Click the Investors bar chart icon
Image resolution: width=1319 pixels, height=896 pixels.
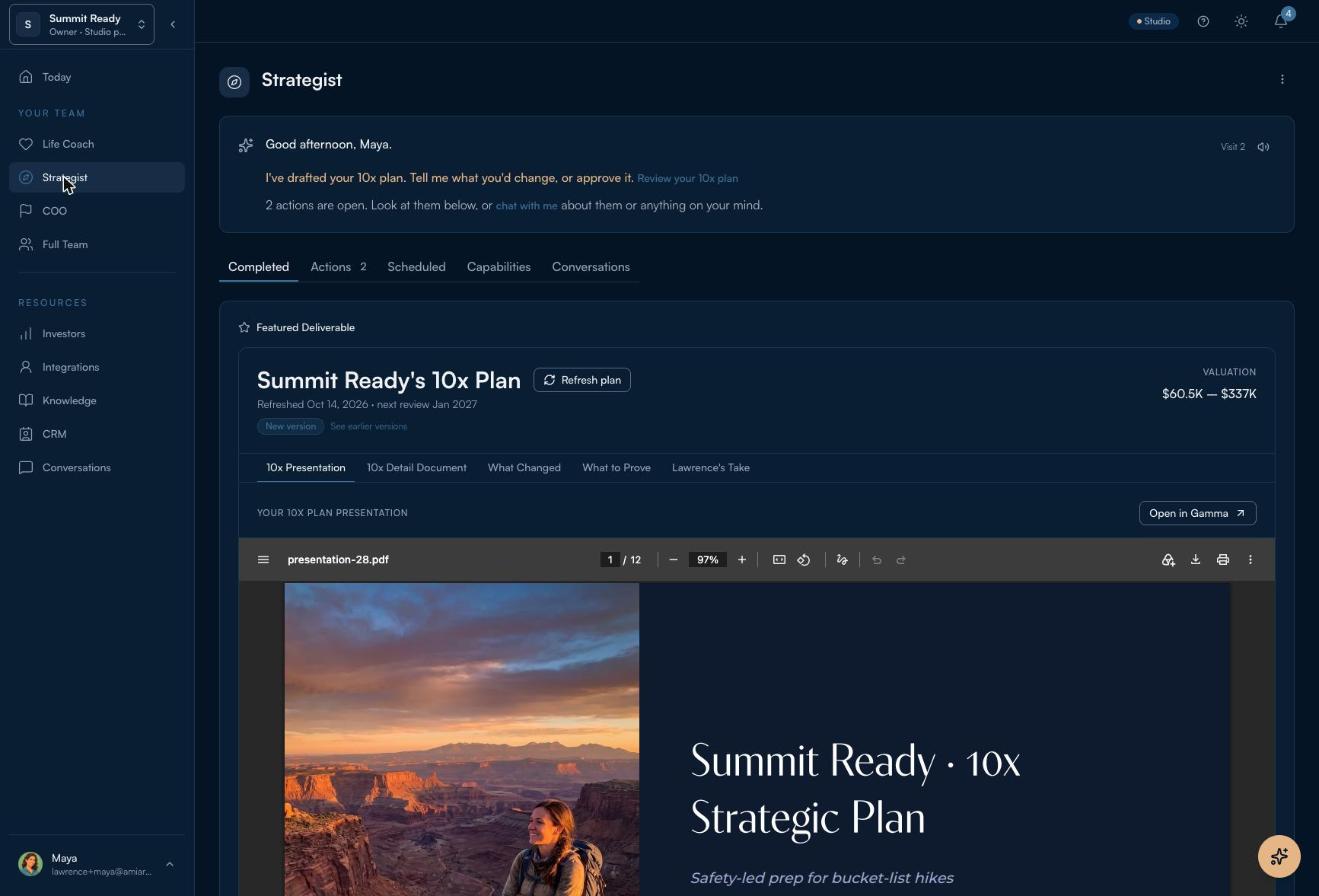26,334
